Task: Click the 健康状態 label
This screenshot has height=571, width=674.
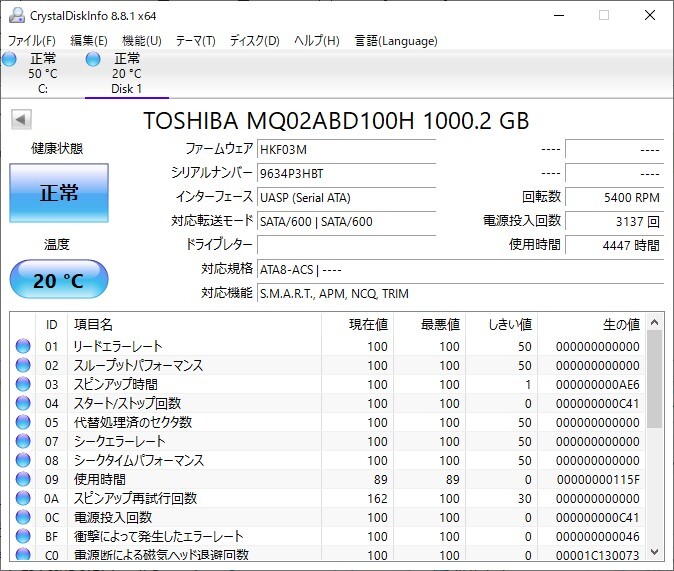Action: tap(57, 149)
